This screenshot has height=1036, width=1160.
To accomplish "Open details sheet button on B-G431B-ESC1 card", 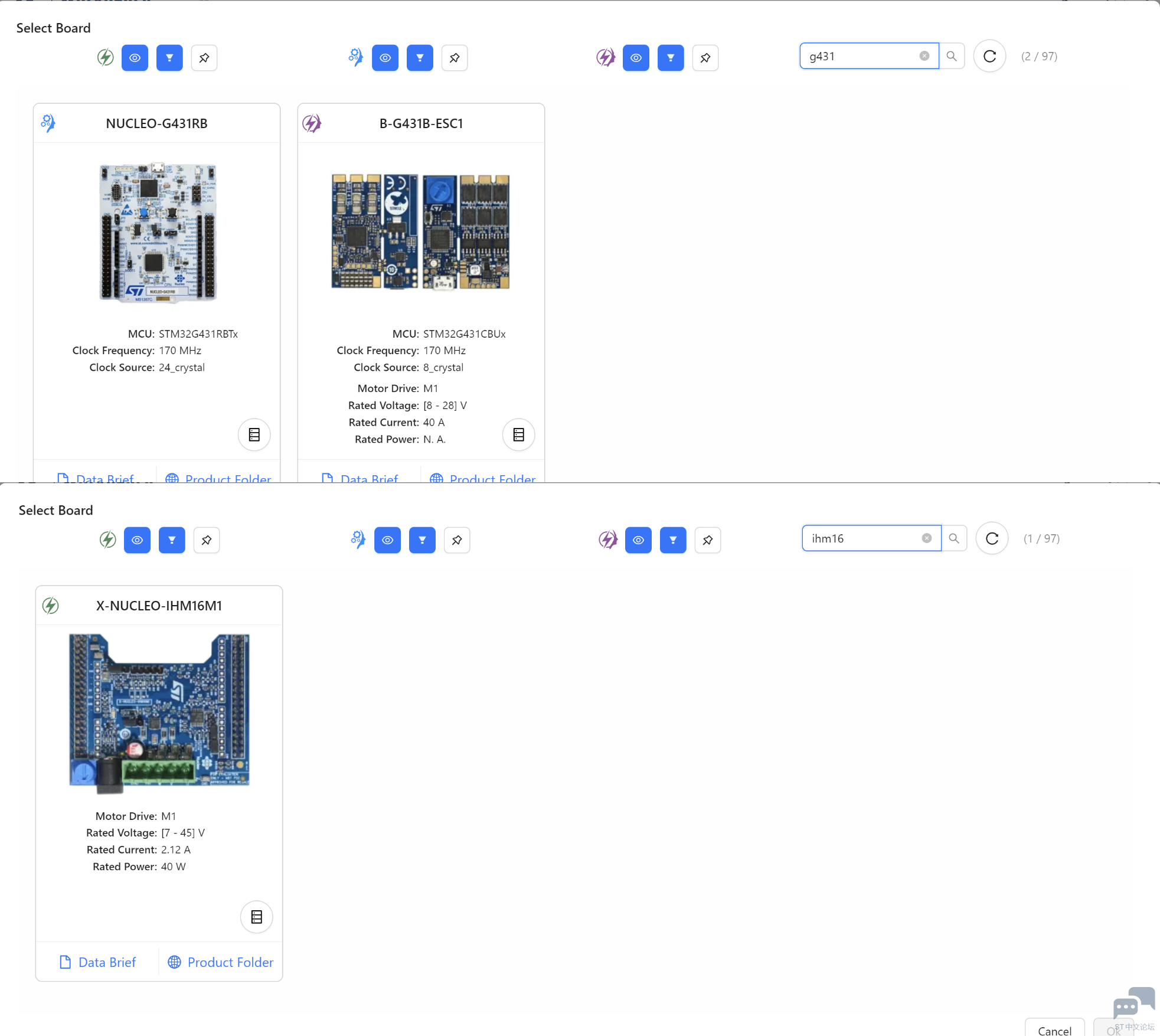I will click(519, 435).
